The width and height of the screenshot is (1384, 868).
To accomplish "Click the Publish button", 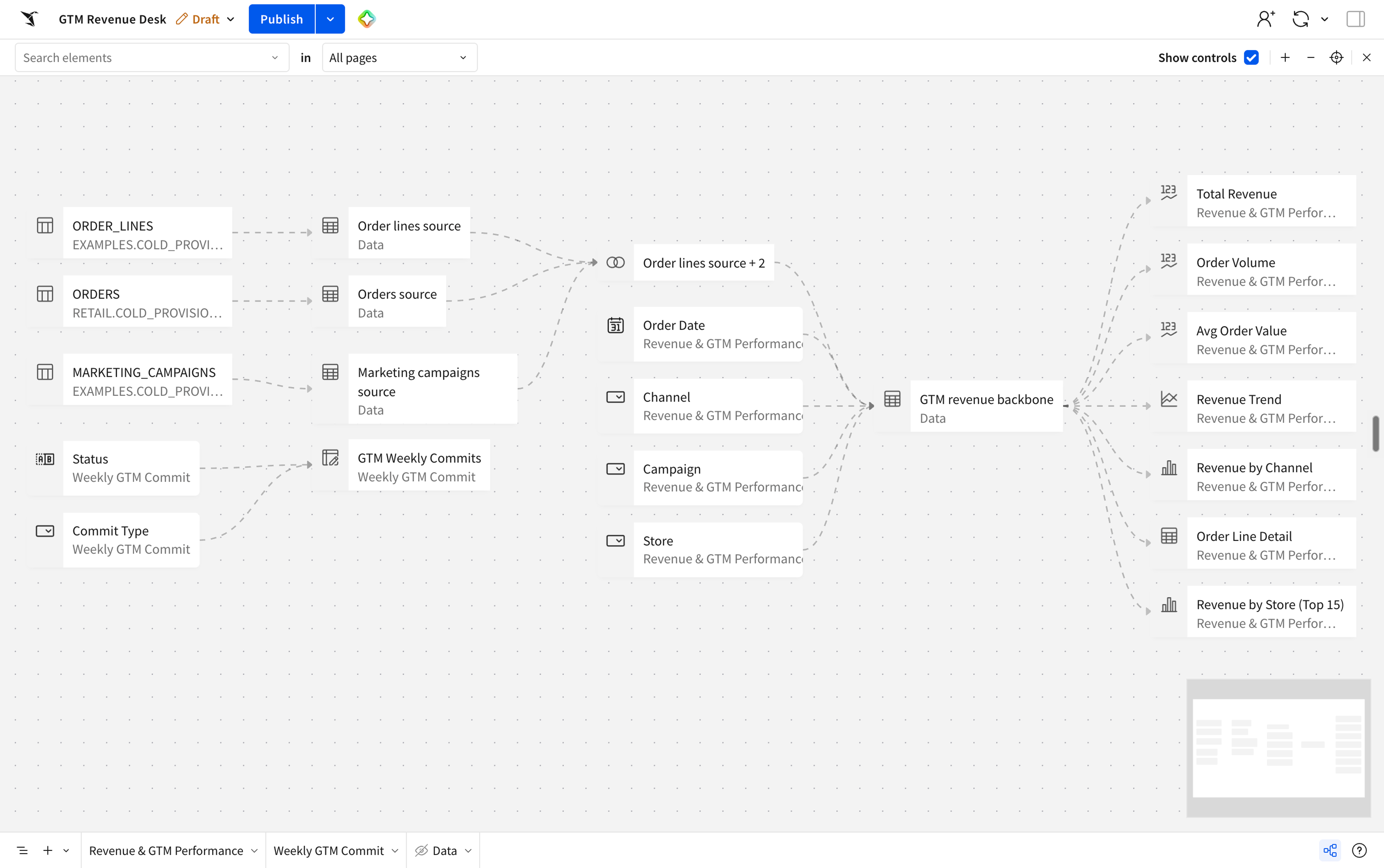I will [x=281, y=19].
